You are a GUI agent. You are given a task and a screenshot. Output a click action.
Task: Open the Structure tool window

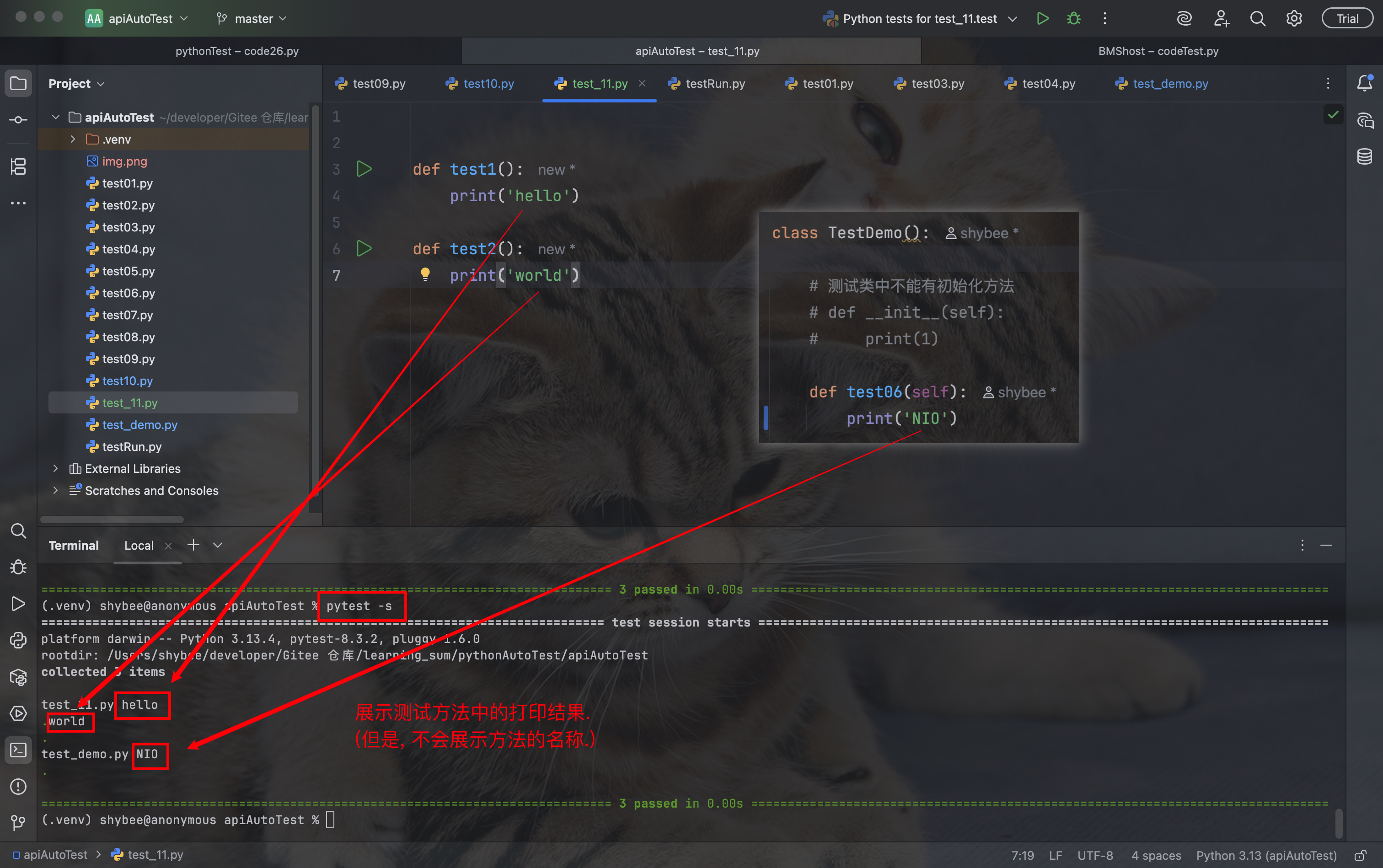point(18,167)
